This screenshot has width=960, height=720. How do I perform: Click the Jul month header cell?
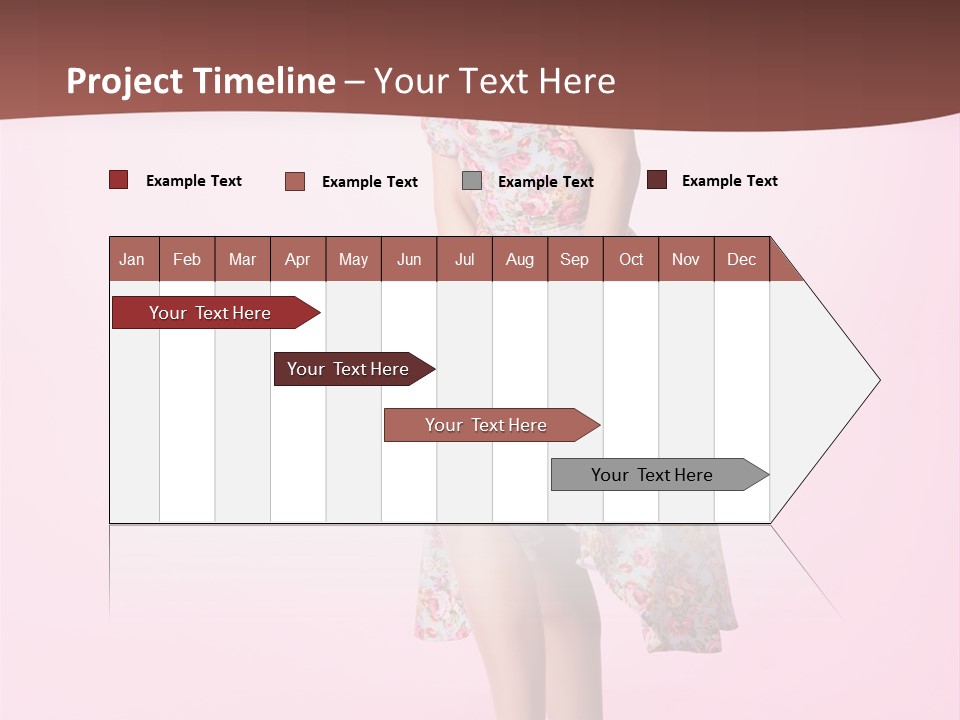tap(464, 259)
